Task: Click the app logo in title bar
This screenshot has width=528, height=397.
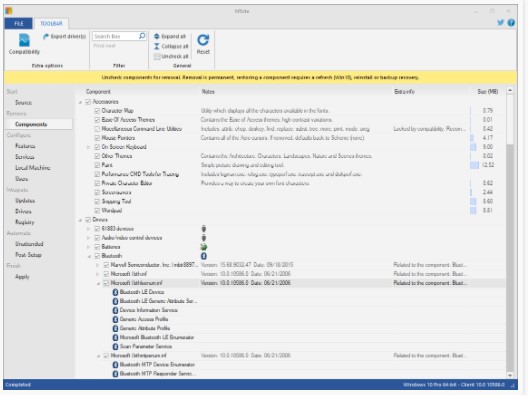Action: pyautogui.click(x=9, y=11)
